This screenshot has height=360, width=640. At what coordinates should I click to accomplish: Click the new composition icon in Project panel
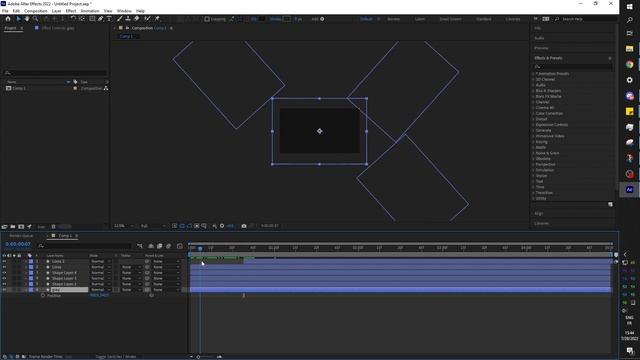point(21,227)
